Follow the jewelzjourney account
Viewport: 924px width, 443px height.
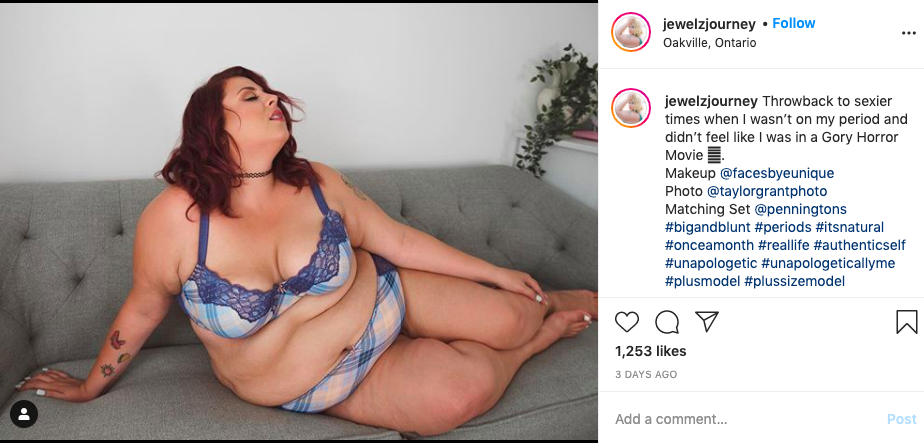(x=793, y=24)
